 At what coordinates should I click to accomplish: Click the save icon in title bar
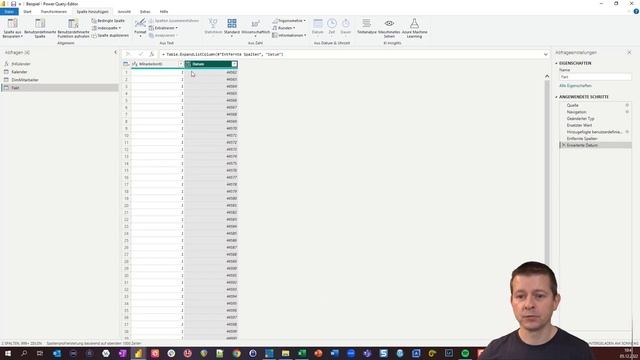(x=13, y=4)
